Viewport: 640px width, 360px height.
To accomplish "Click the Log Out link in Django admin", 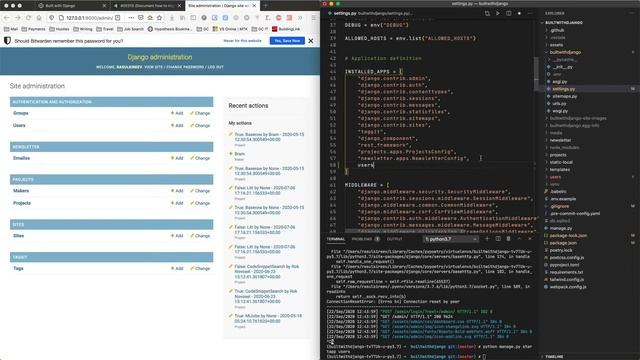I will click(x=216, y=67).
